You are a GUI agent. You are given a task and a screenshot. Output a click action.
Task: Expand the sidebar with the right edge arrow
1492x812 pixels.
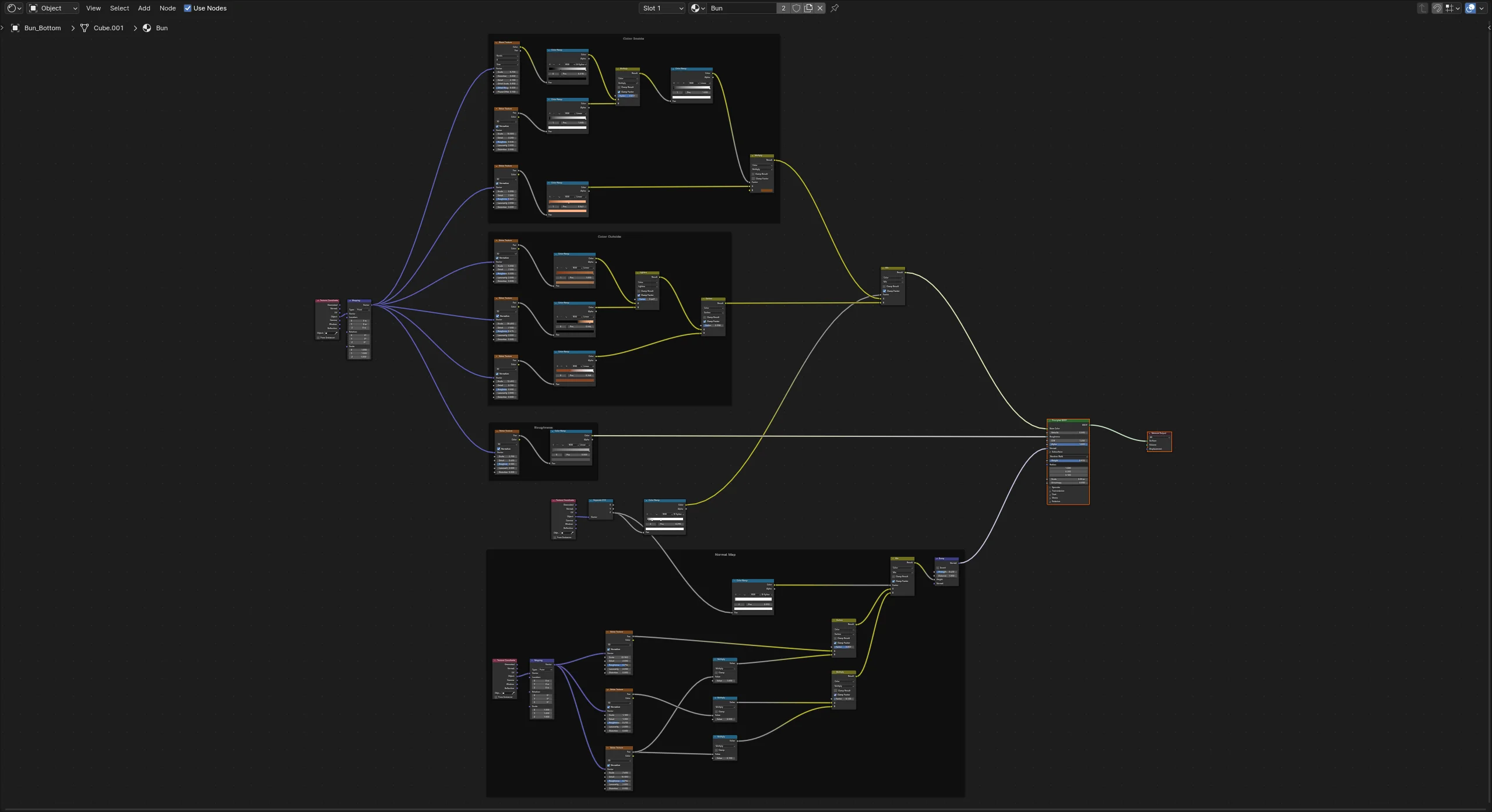coord(1489,27)
